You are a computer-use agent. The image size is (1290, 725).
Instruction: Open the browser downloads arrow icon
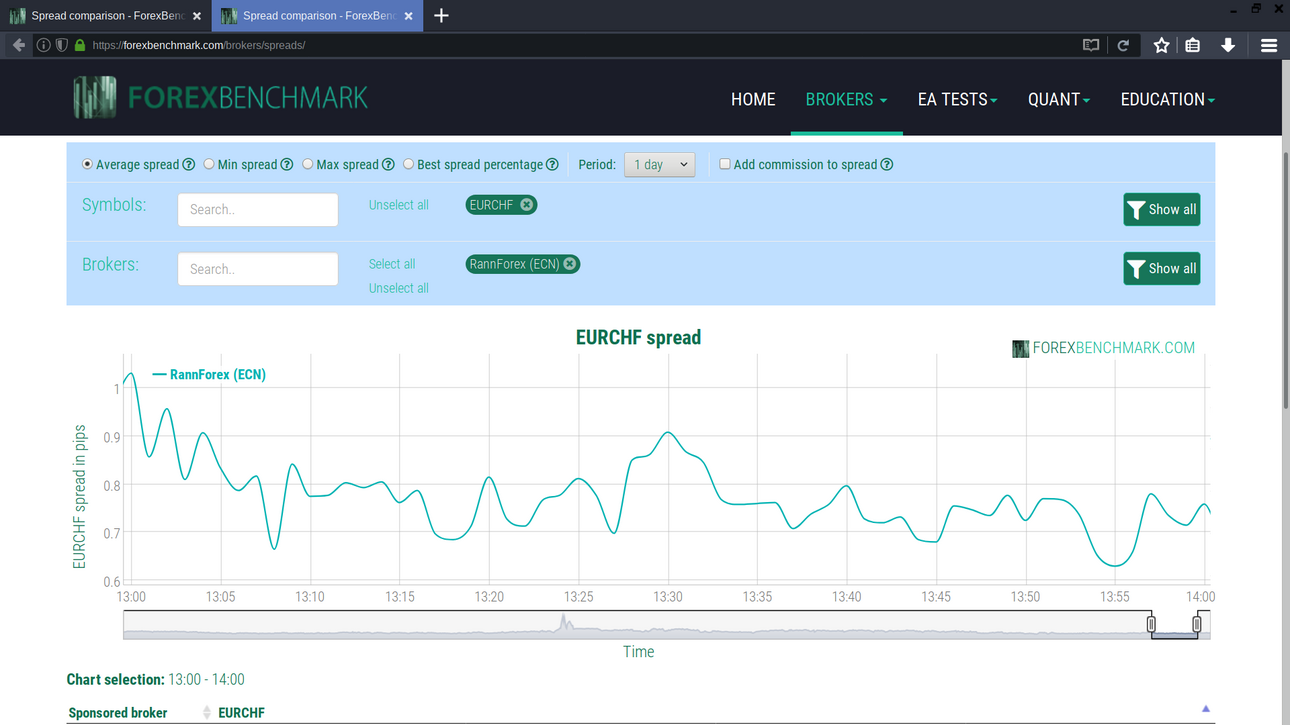1228,45
